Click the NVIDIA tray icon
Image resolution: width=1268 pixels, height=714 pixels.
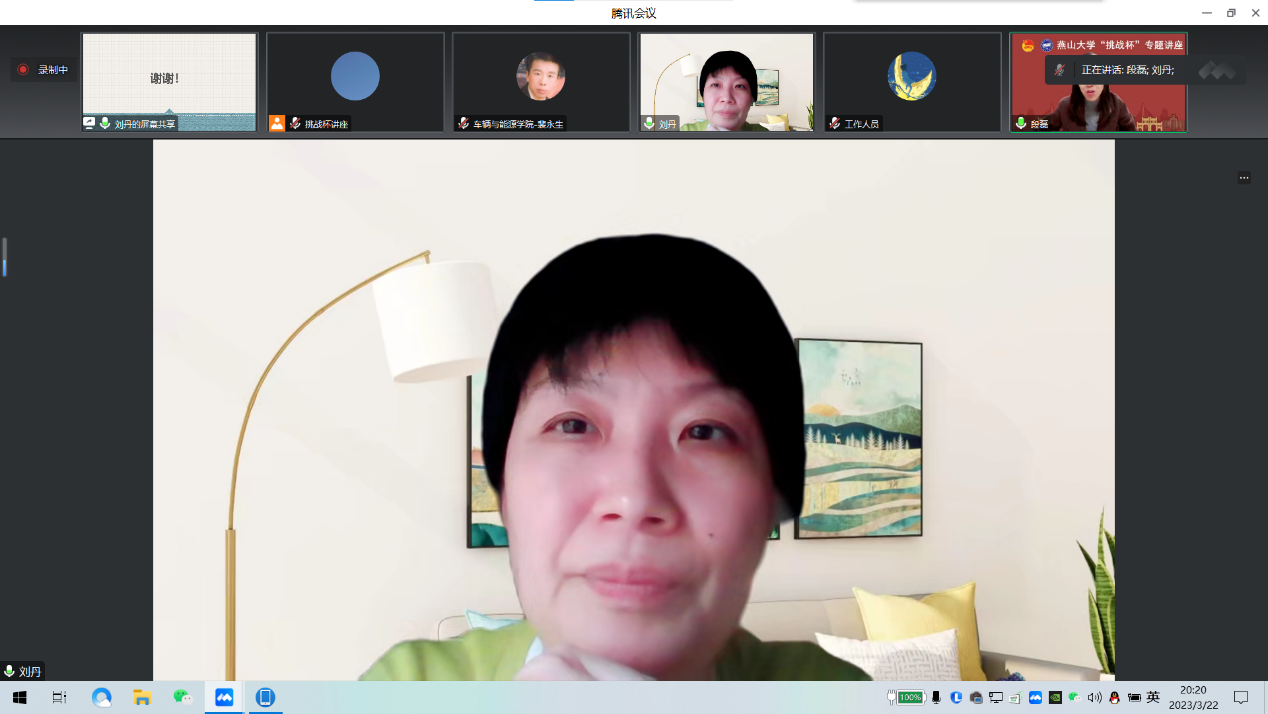pyautogui.click(x=1055, y=697)
